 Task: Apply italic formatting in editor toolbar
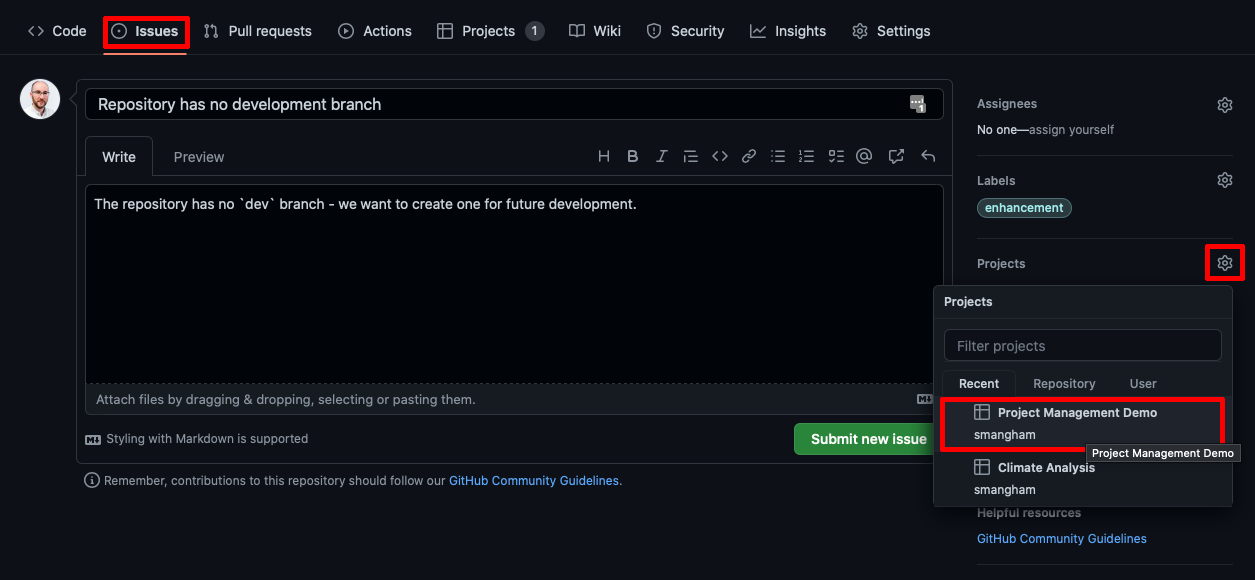point(661,156)
